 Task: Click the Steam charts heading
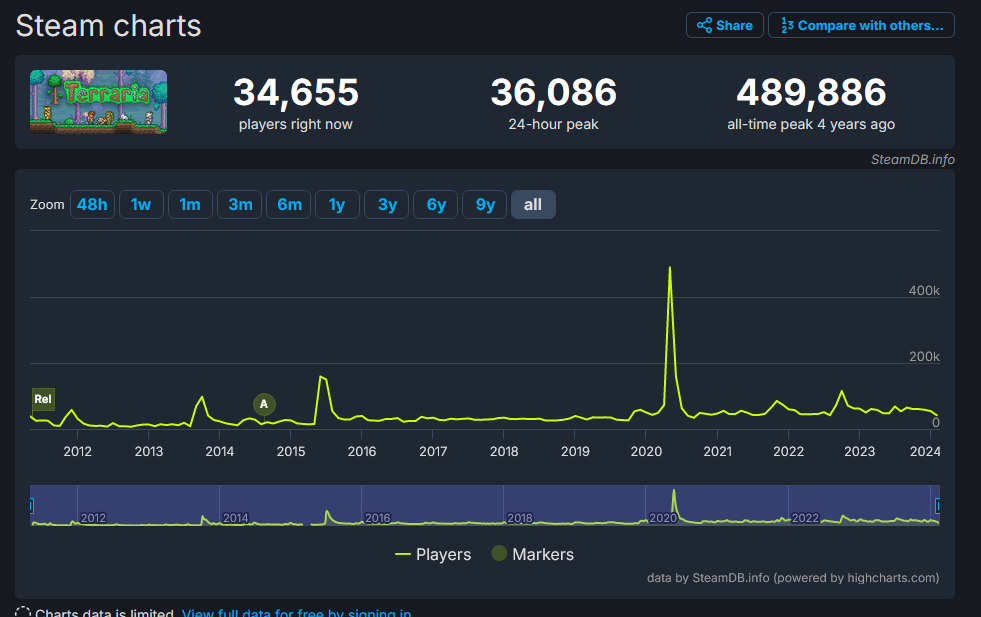pyautogui.click(x=108, y=26)
